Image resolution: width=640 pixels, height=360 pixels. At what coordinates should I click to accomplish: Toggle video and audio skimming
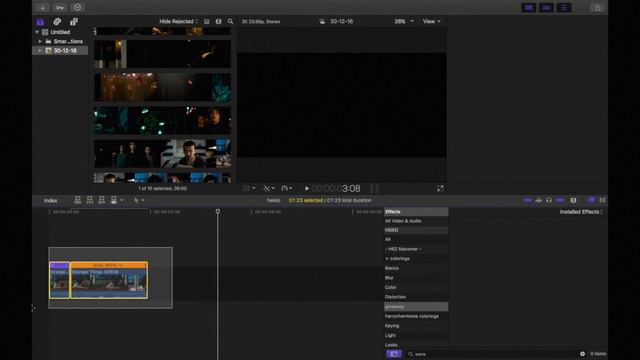[x=528, y=200]
